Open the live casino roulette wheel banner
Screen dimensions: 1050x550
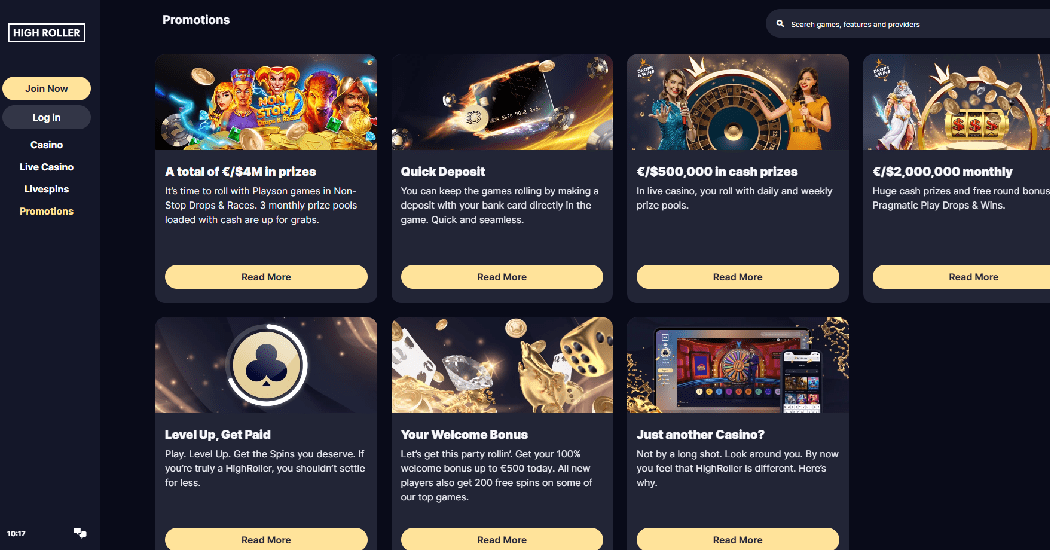738,102
